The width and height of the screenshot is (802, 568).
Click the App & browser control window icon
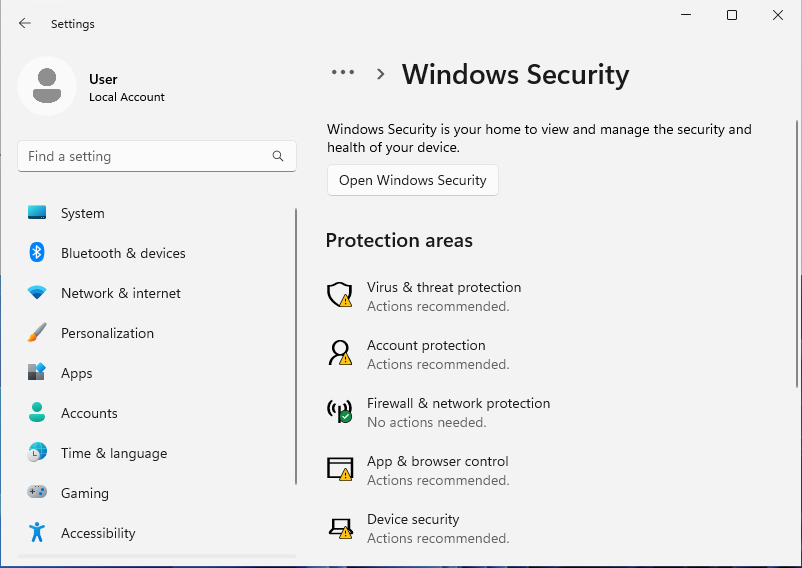tap(340, 469)
